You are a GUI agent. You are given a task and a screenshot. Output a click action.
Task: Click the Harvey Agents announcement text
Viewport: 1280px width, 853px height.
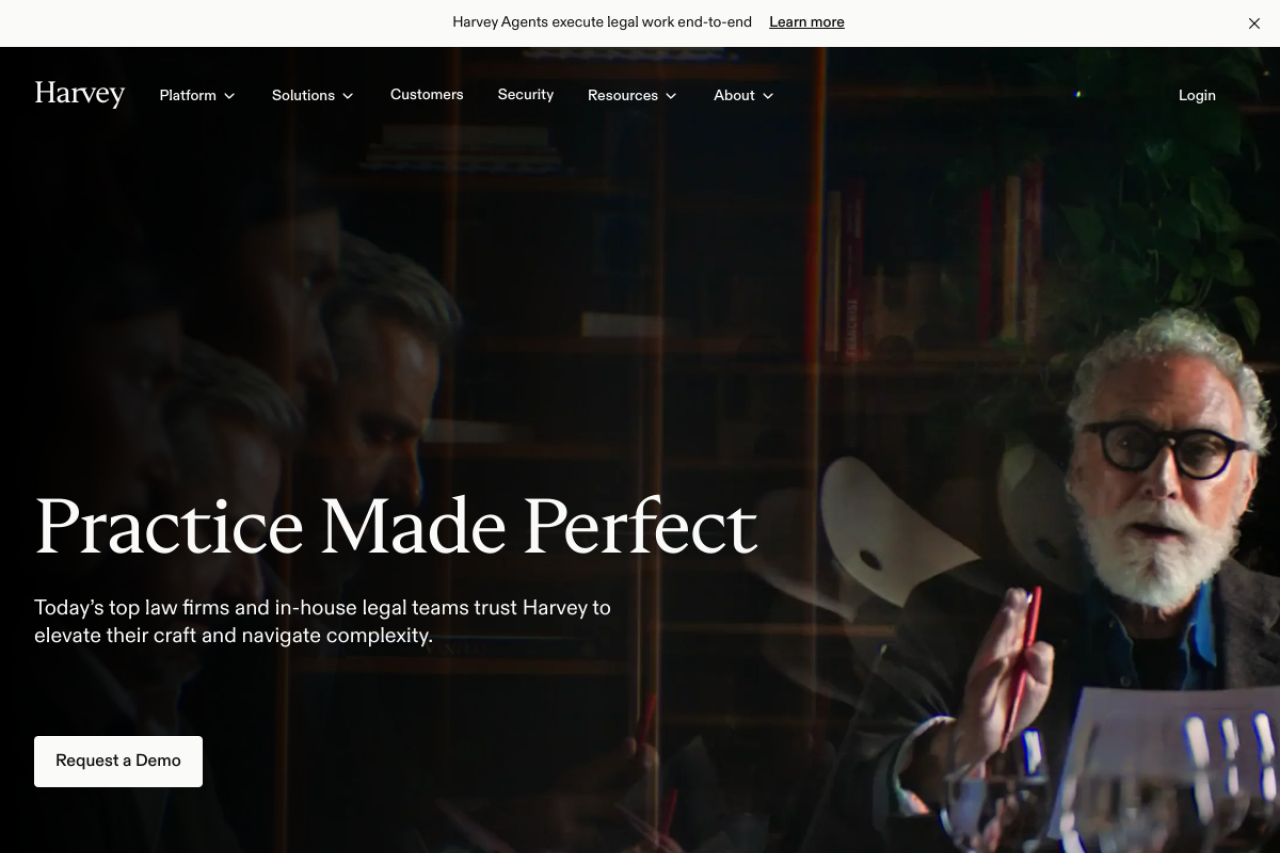click(x=602, y=22)
